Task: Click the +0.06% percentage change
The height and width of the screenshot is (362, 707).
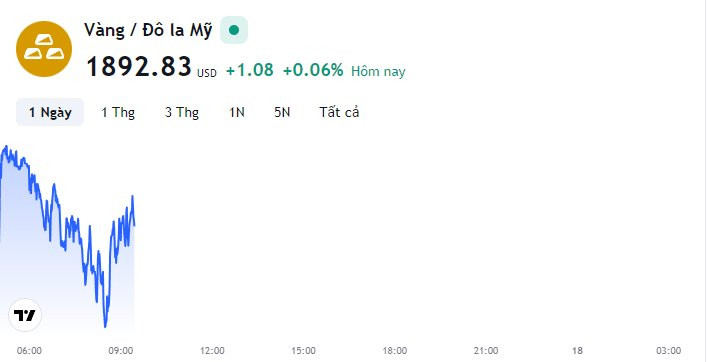Action: (313, 70)
